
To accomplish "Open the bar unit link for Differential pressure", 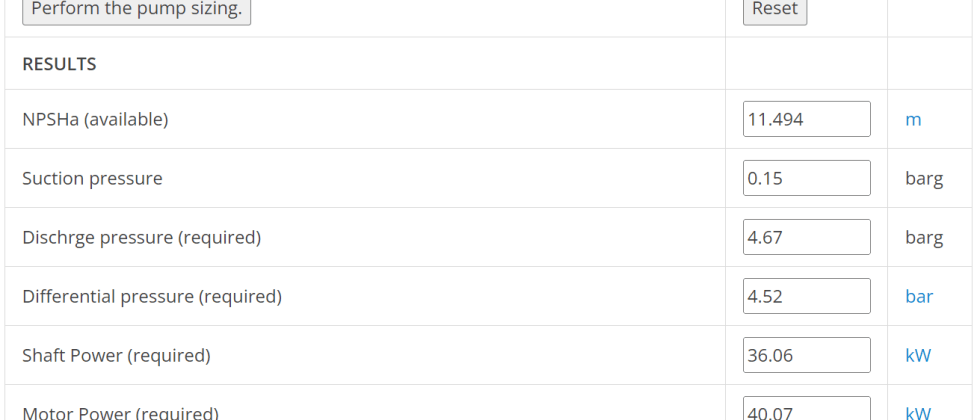I will 919,296.
